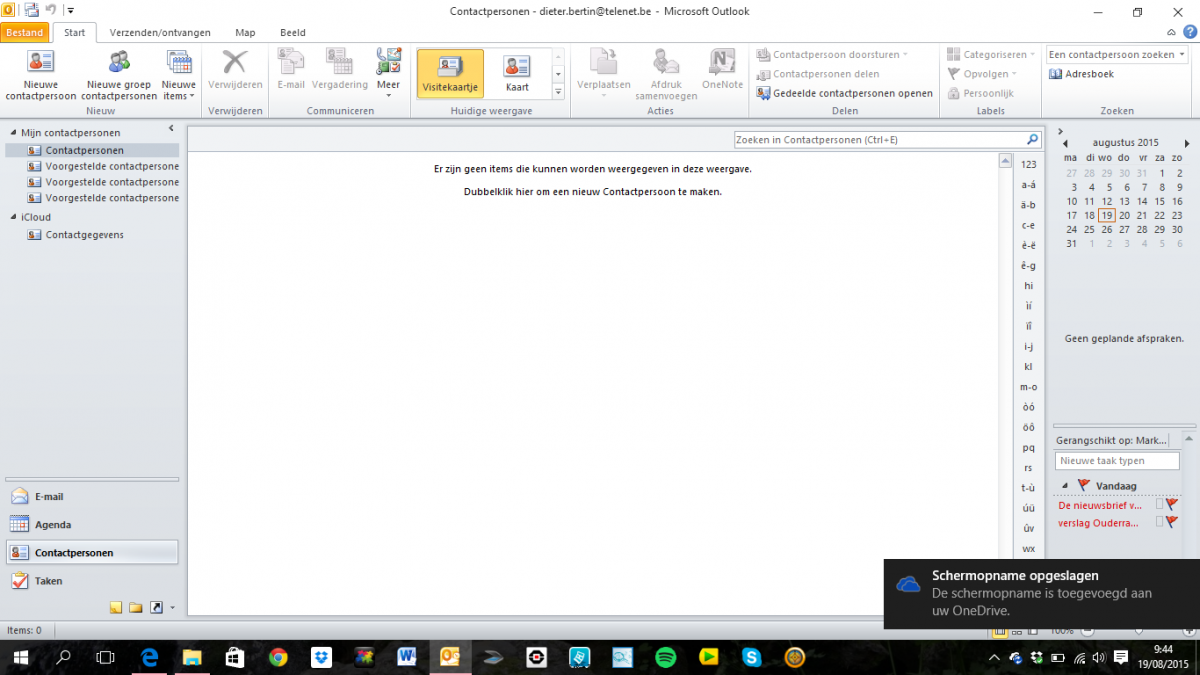Collapse Mijn contactpersonen group
The height and width of the screenshot is (675, 1200).
(x=13, y=133)
